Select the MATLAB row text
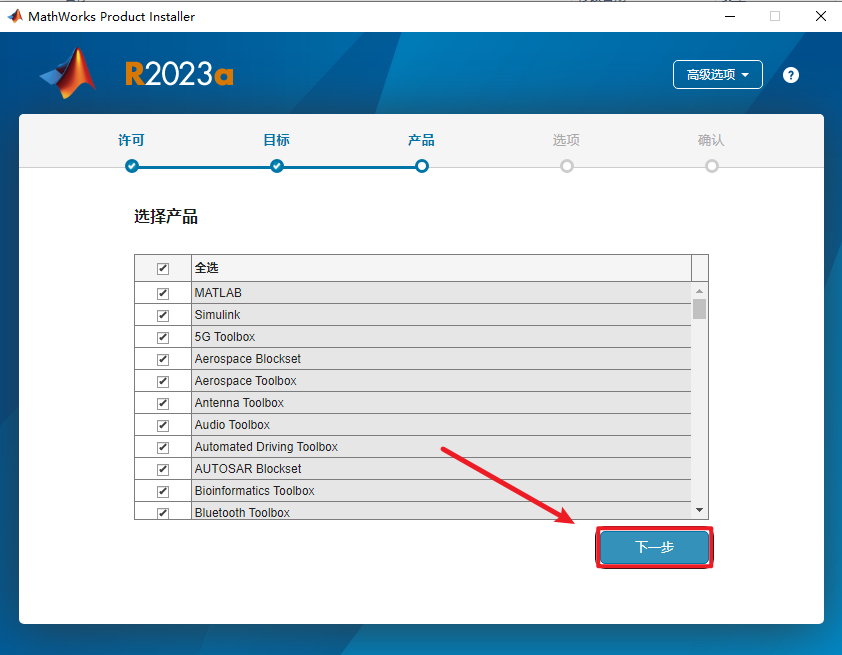This screenshot has height=655, width=842. click(x=218, y=293)
